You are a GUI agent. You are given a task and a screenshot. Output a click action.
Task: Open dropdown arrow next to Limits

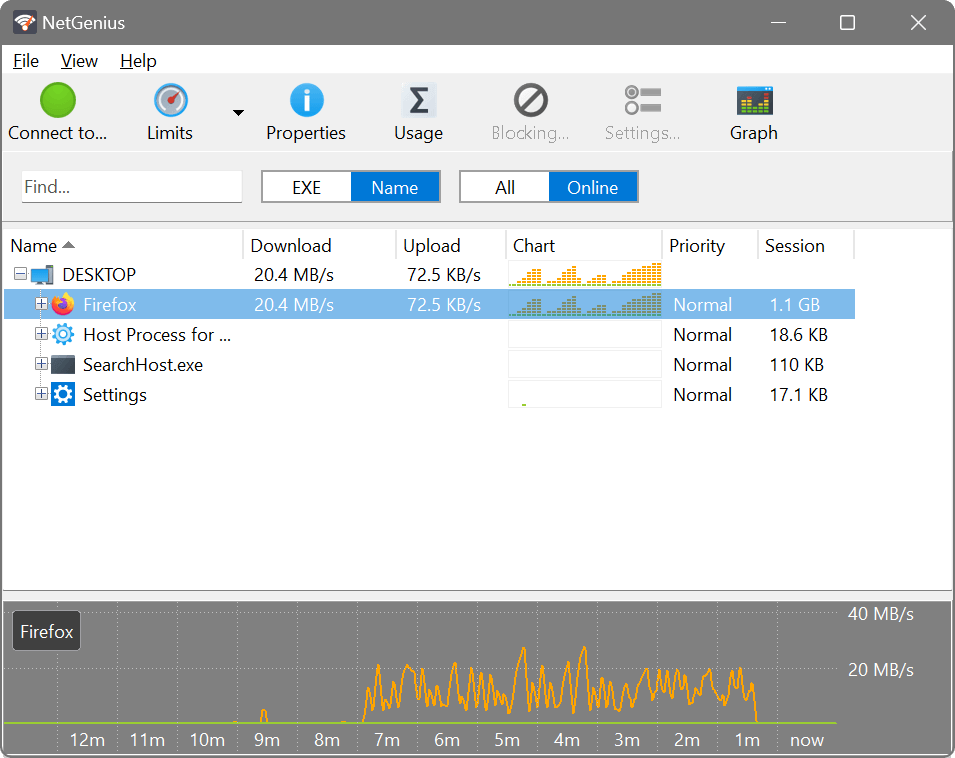click(x=238, y=112)
